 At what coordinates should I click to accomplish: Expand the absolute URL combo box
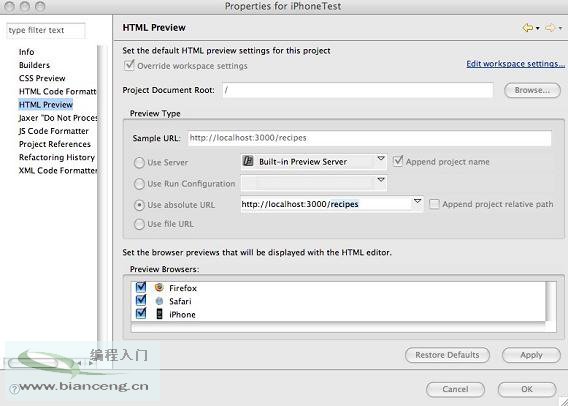[417, 201]
